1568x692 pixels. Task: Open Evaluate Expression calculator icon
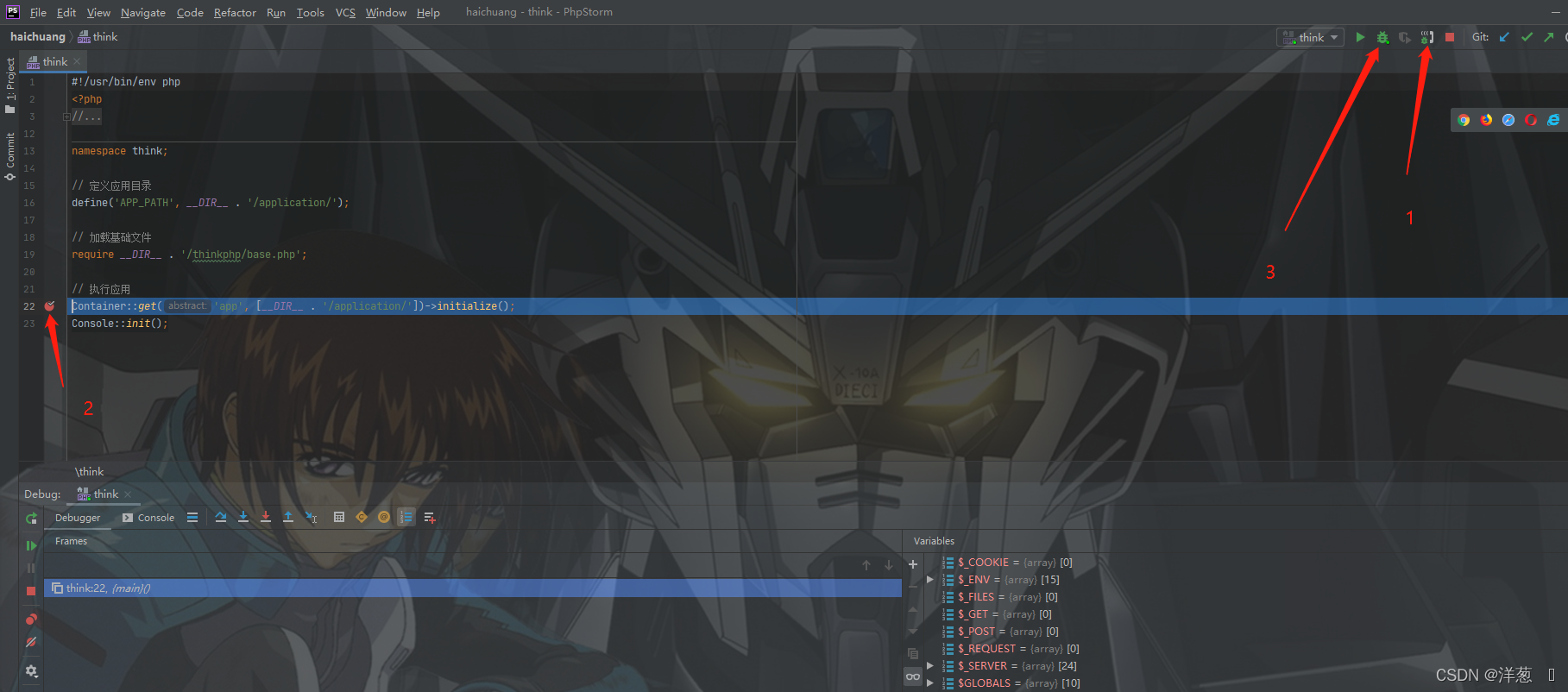(339, 518)
